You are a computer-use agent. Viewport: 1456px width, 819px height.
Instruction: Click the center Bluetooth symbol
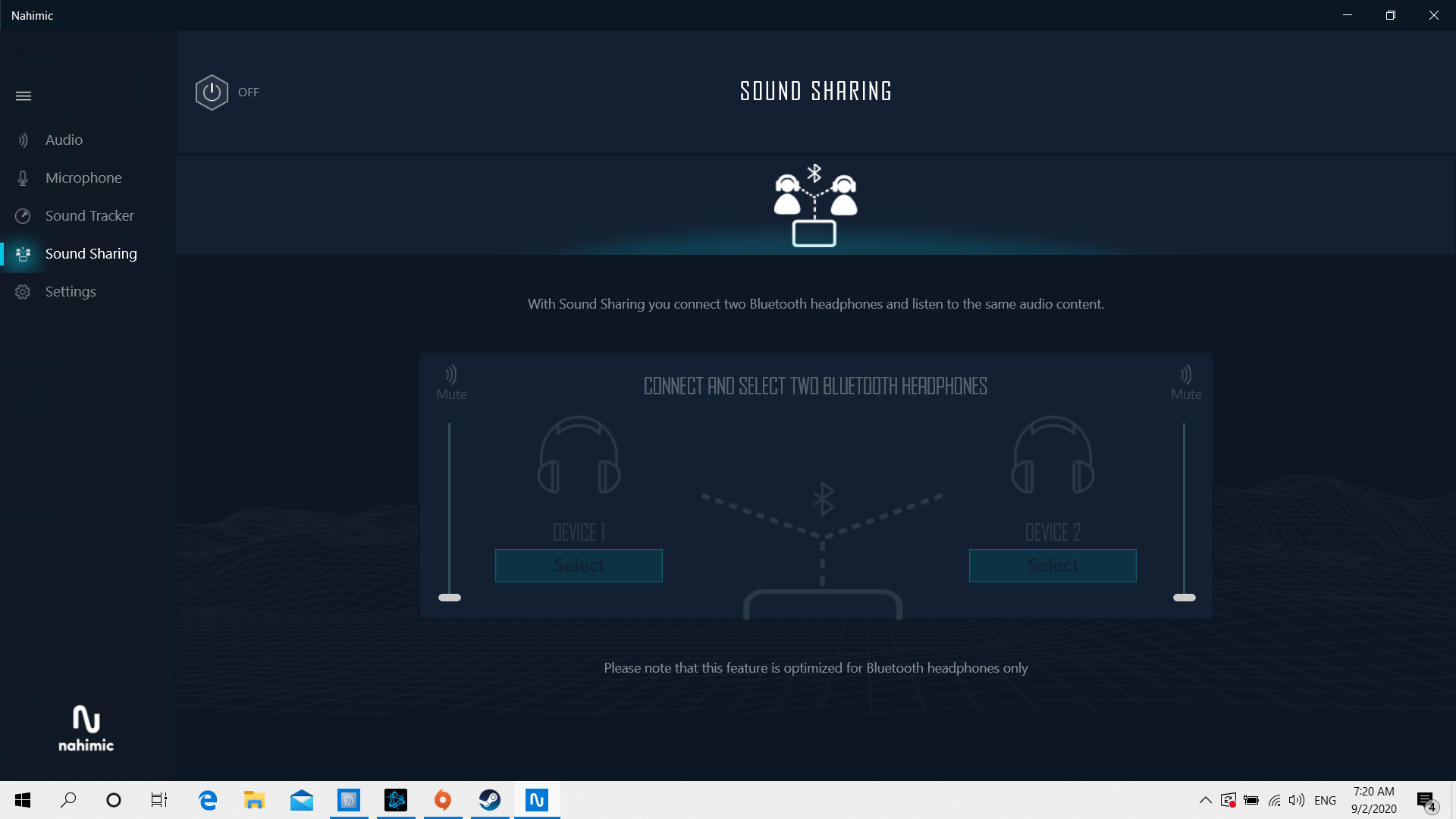pos(824,499)
